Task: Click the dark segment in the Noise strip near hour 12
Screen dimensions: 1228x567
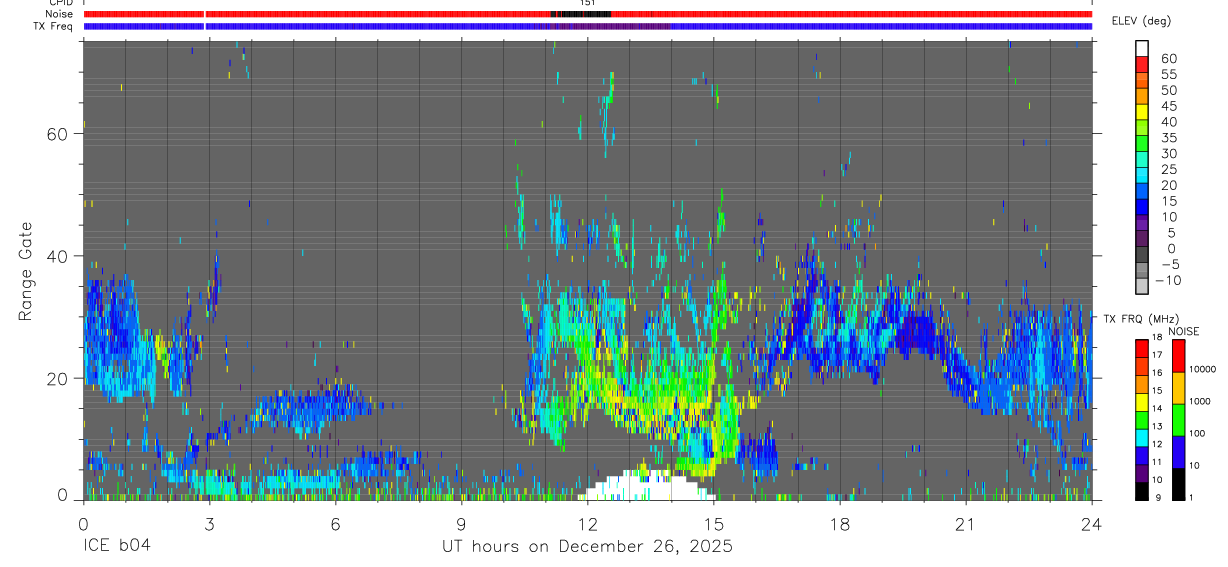Action: coord(581,15)
